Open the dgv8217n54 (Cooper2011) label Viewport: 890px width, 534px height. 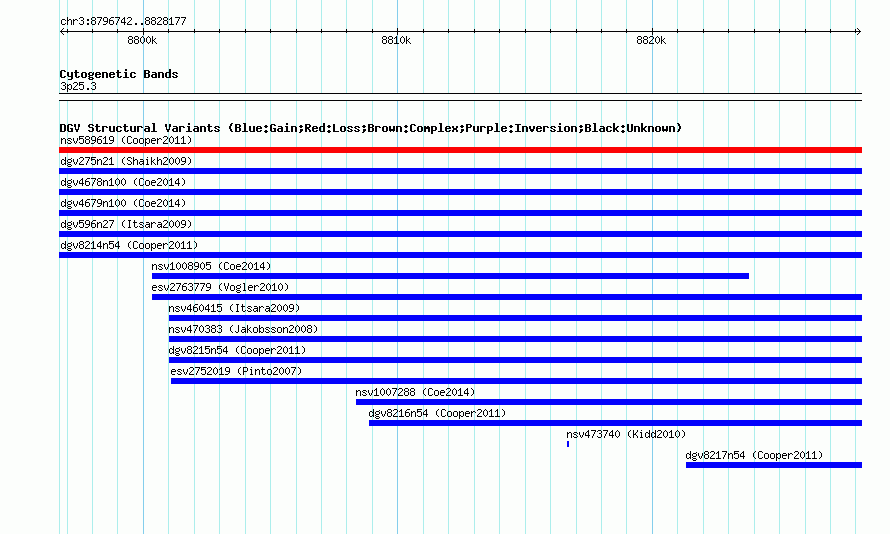click(754, 455)
